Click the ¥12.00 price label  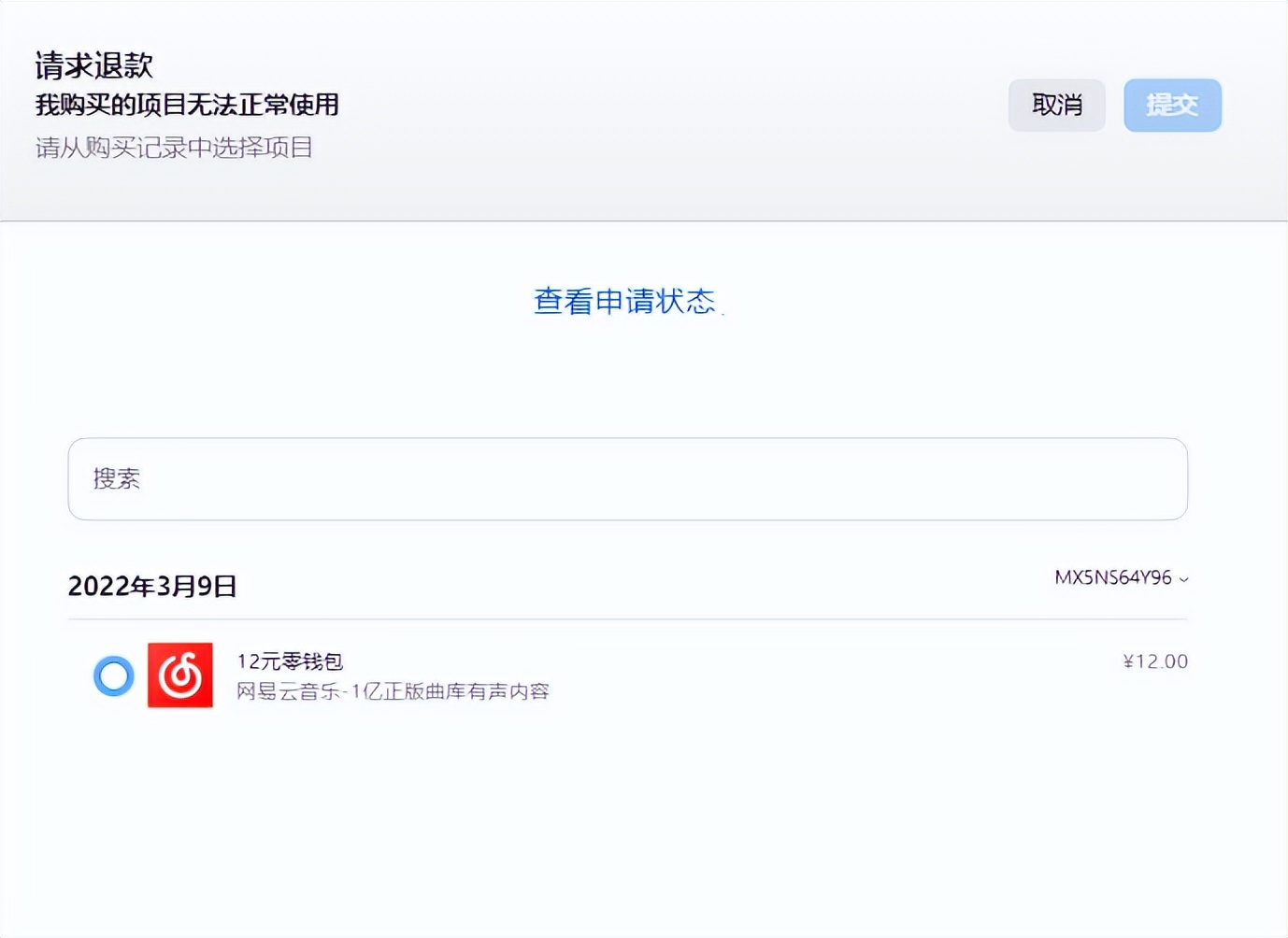point(1154,661)
